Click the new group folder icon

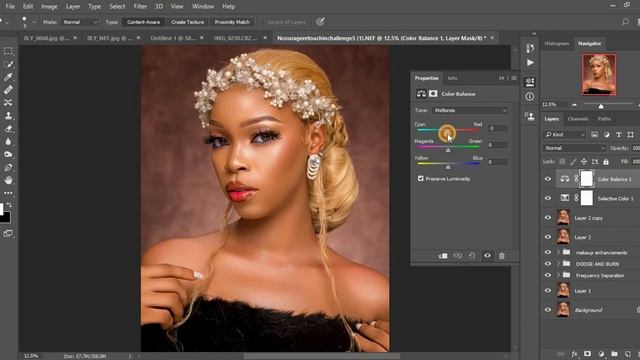[614, 354]
